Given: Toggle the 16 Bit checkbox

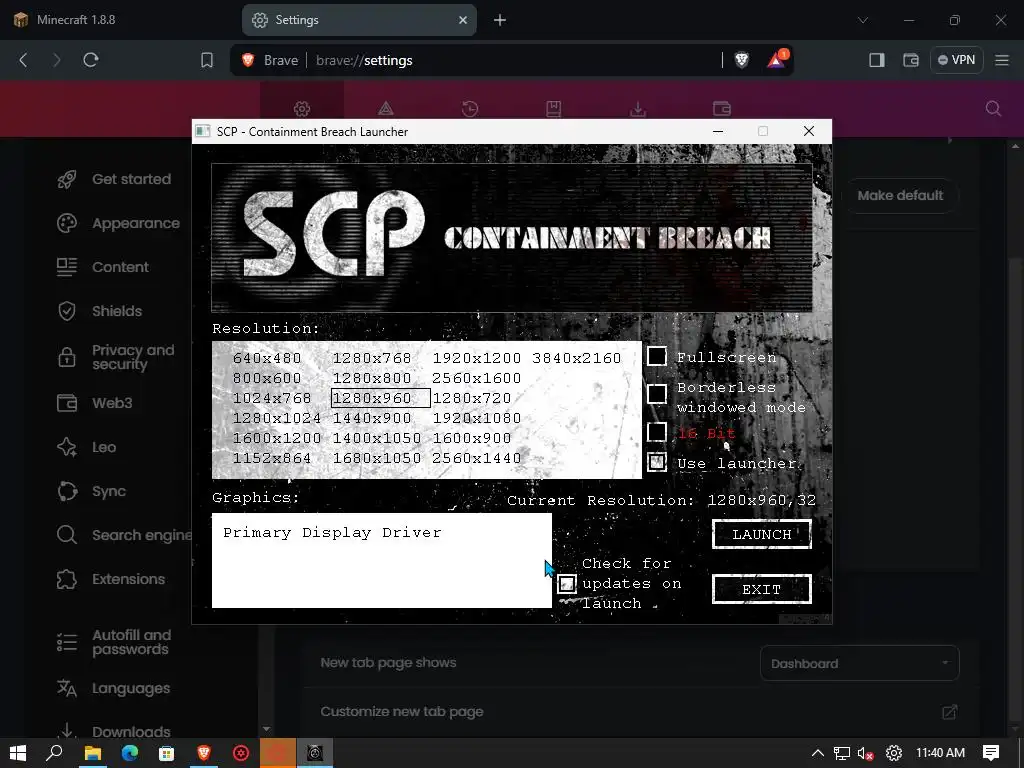Looking at the screenshot, I should [x=656, y=432].
